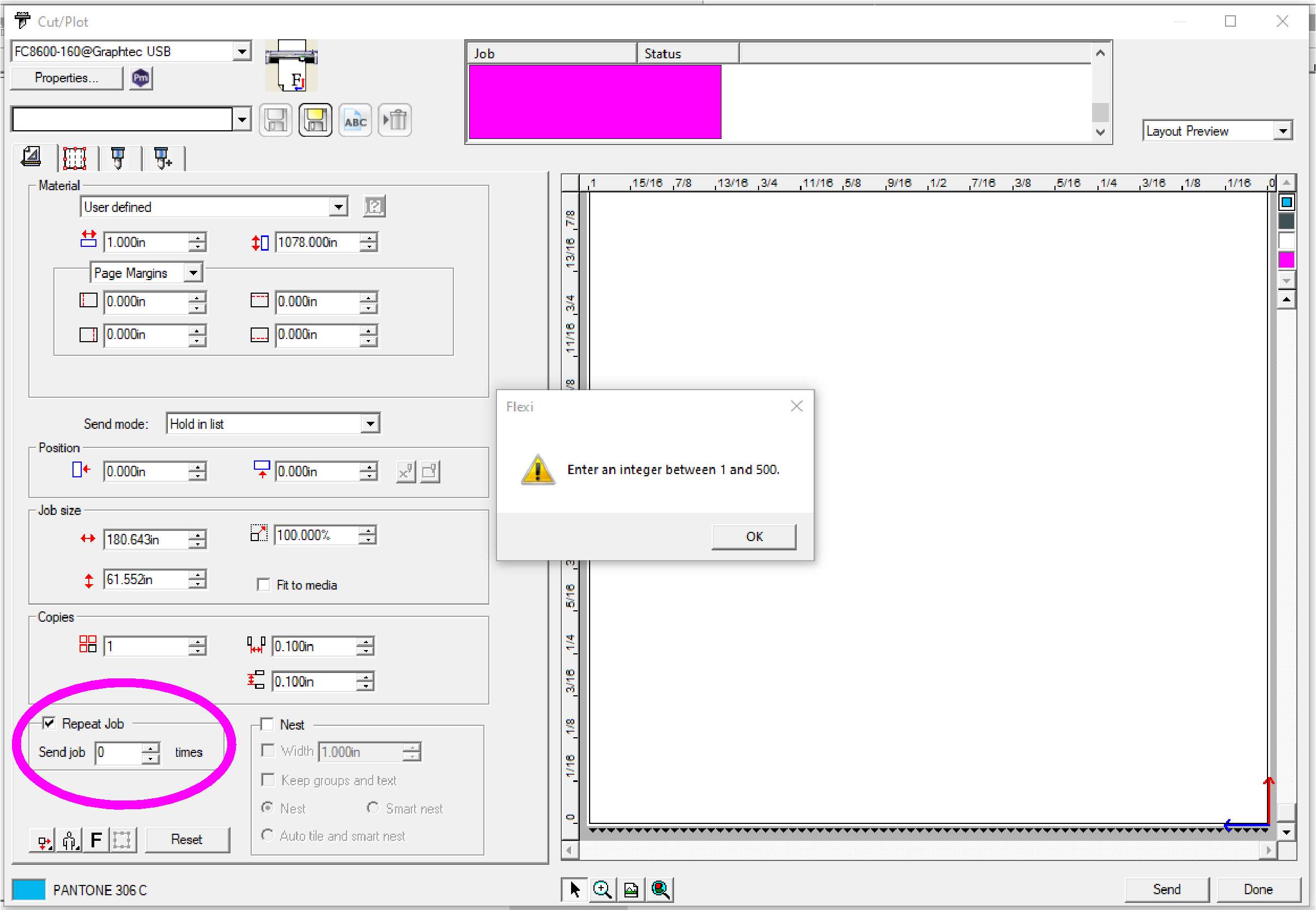Click the Status column header
Image resolution: width=1316 pixels, height=910 pixels.
coord(688,53)
